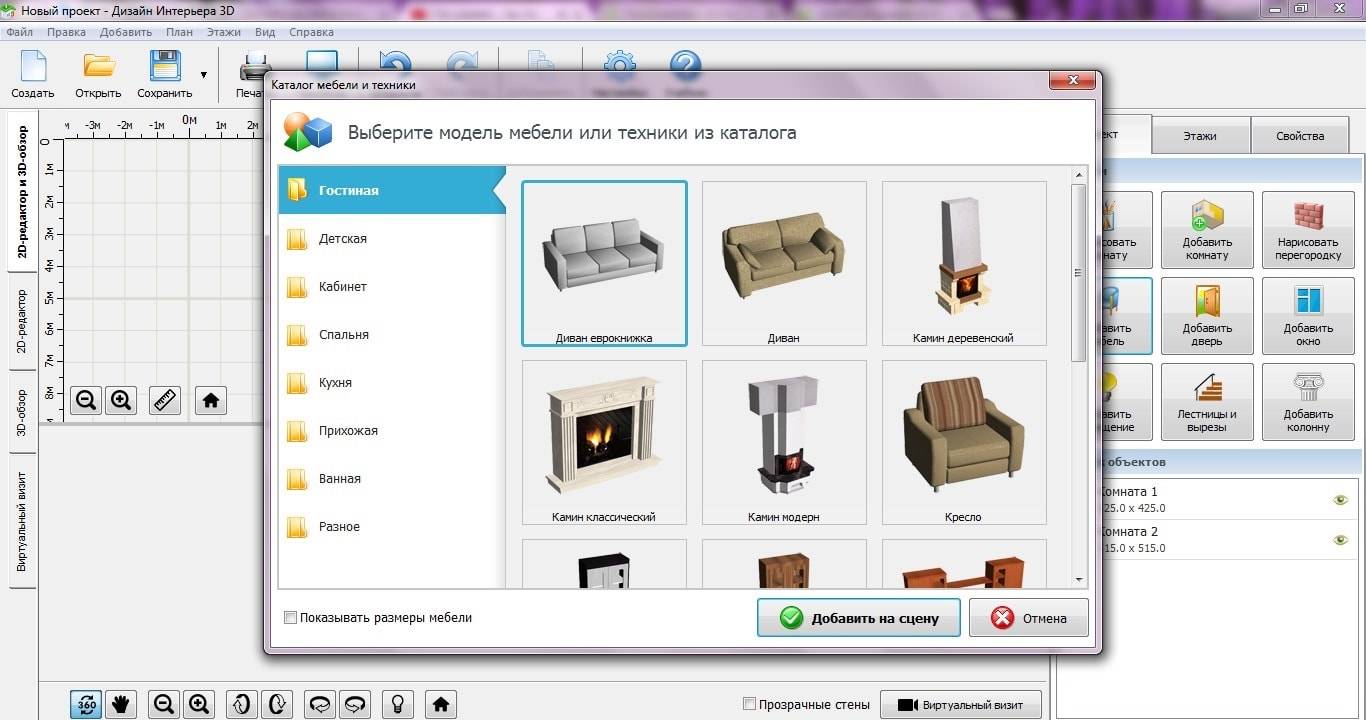The height and width of the screenshot is (720, 1366).
Task: Click Добавить на сцену button
Action: (x=858, y=618)
